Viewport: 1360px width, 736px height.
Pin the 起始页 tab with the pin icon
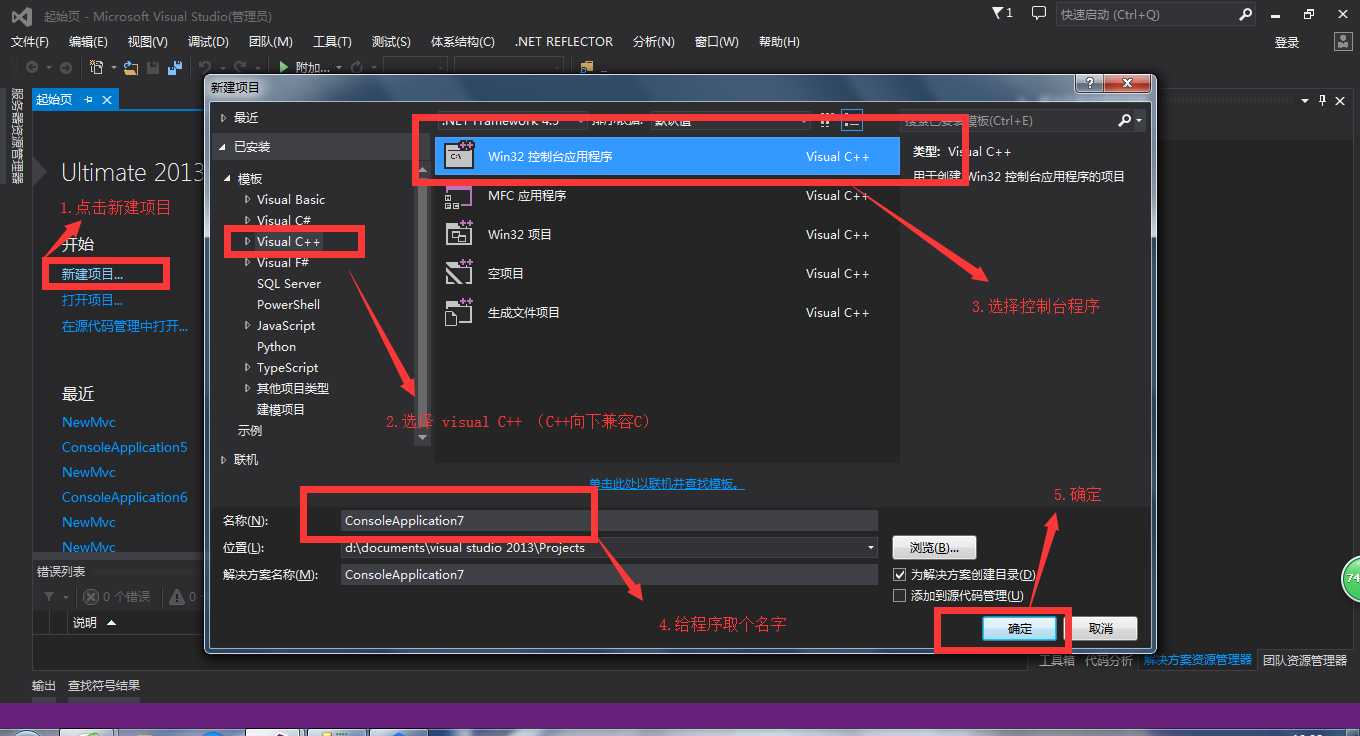[88, 99]
